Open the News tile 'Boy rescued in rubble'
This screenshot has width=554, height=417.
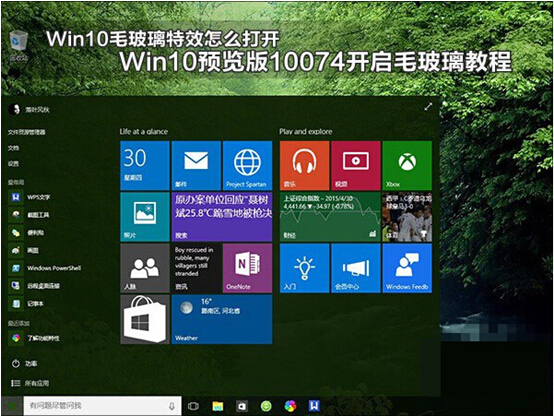(196, 268)
